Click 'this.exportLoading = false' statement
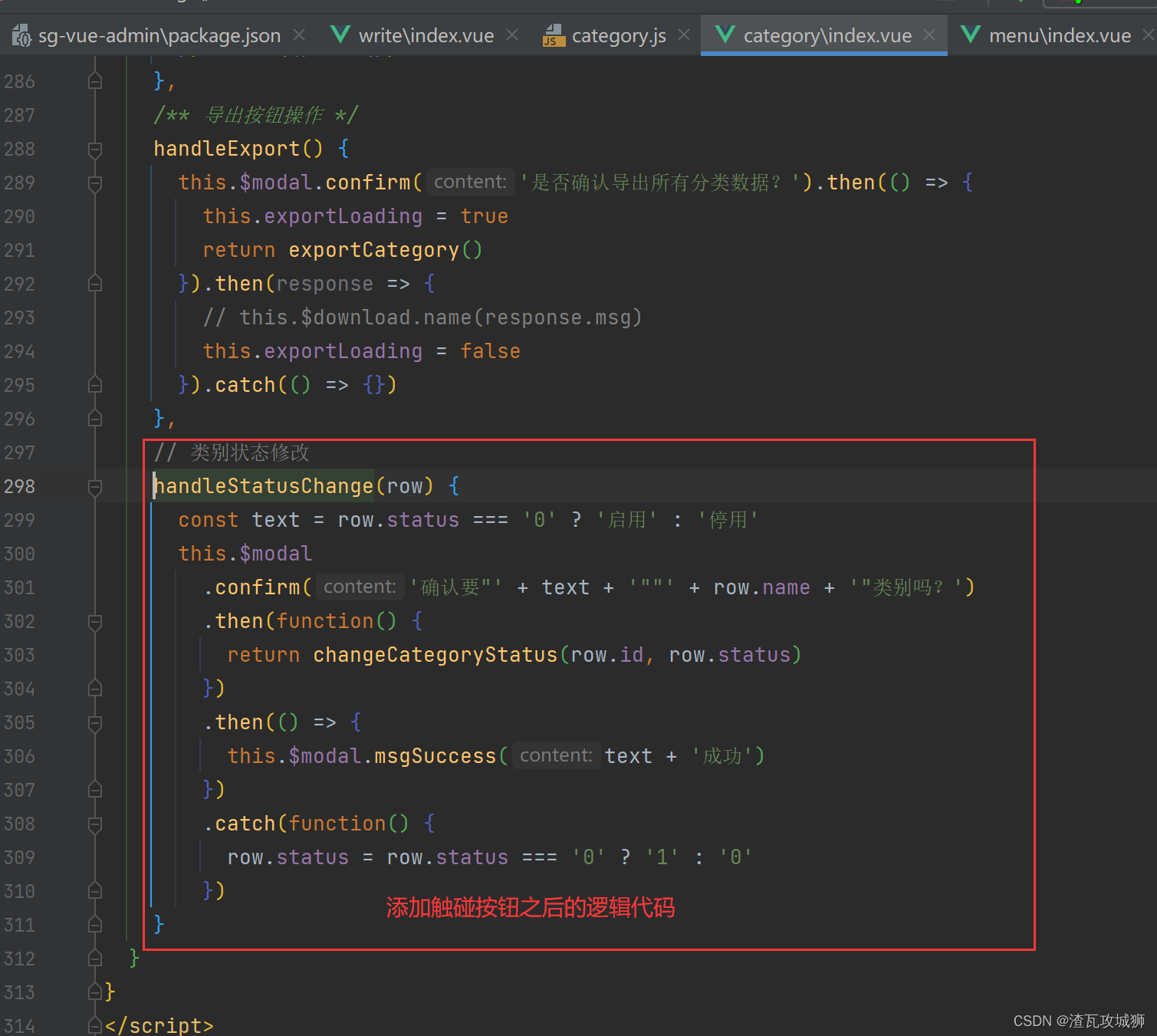Viewport: 1157px width, 1036px height. (x=362, y=351)
